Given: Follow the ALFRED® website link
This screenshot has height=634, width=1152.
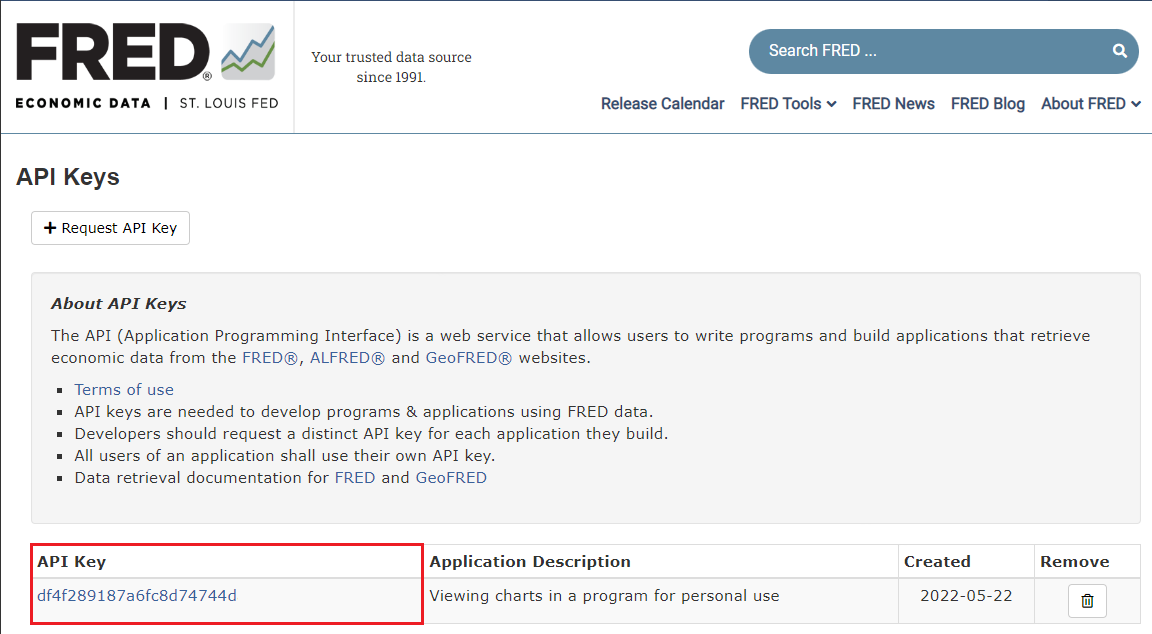Looking at the screenshot, I should (347, 358).
